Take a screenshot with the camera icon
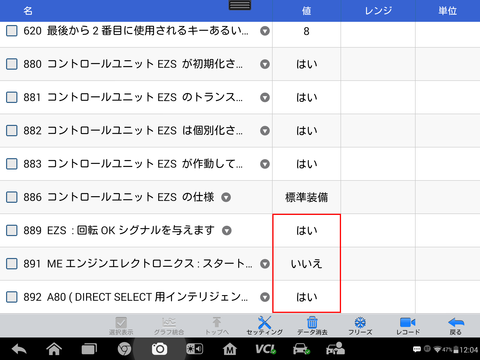Viewport: 480px width, 360px height. click(x=159, y=349)
